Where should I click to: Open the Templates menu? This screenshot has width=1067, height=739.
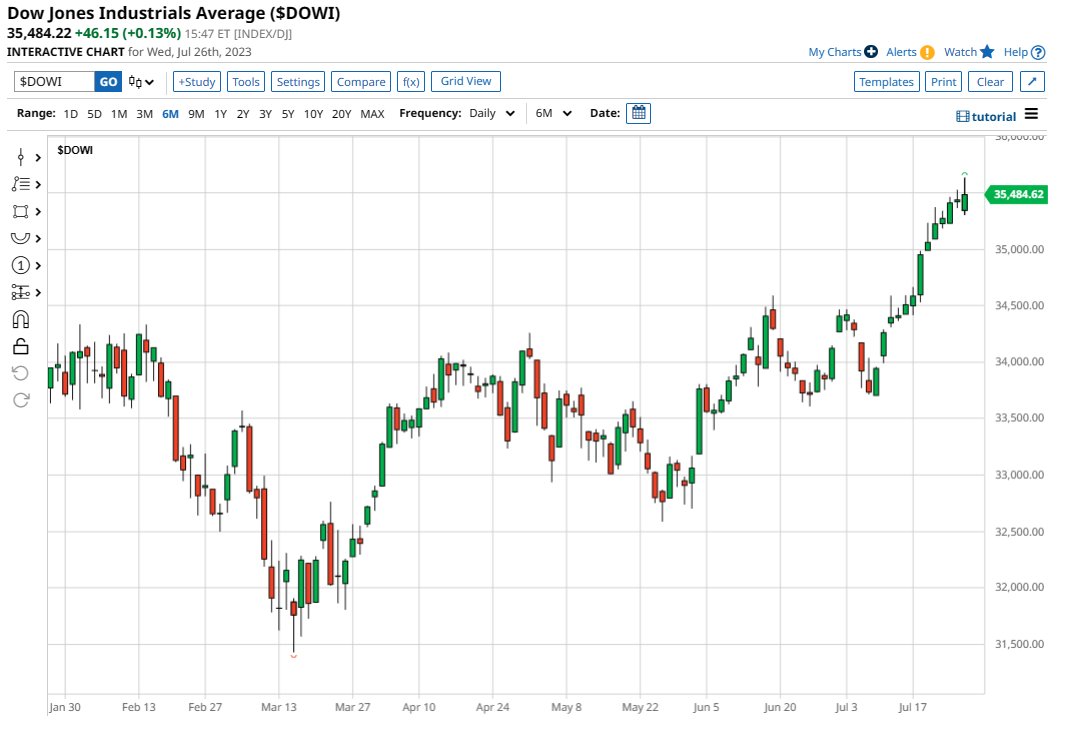coord(887,82)
